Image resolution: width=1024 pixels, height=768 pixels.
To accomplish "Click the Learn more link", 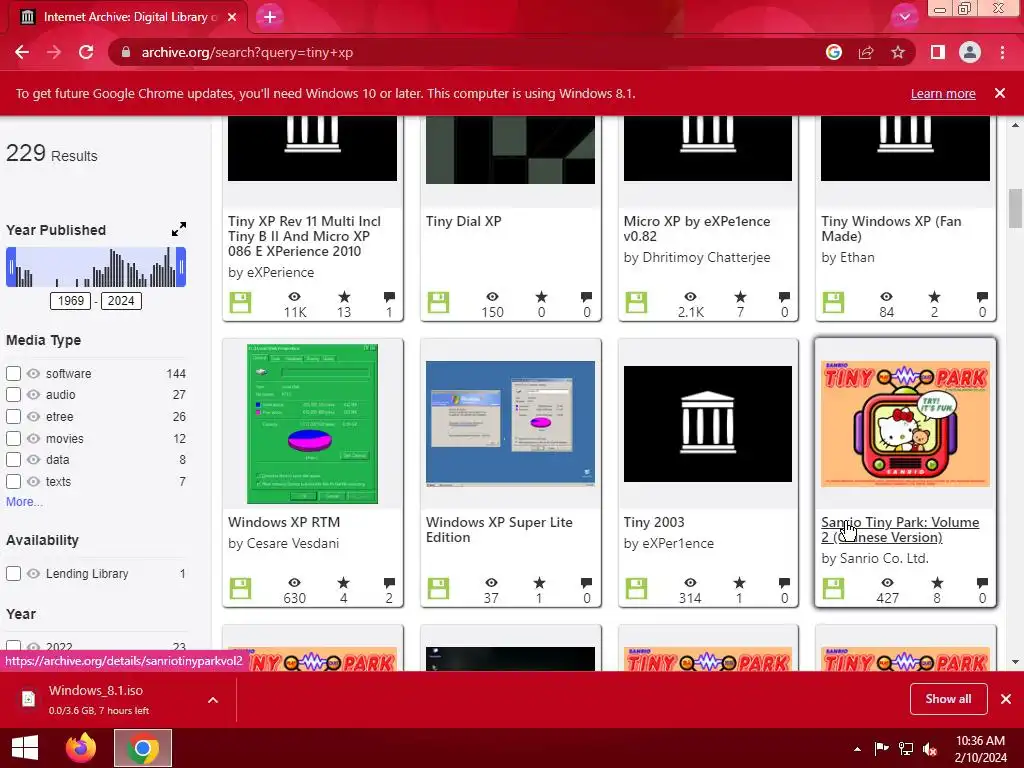I will click(x=943, y=93).
